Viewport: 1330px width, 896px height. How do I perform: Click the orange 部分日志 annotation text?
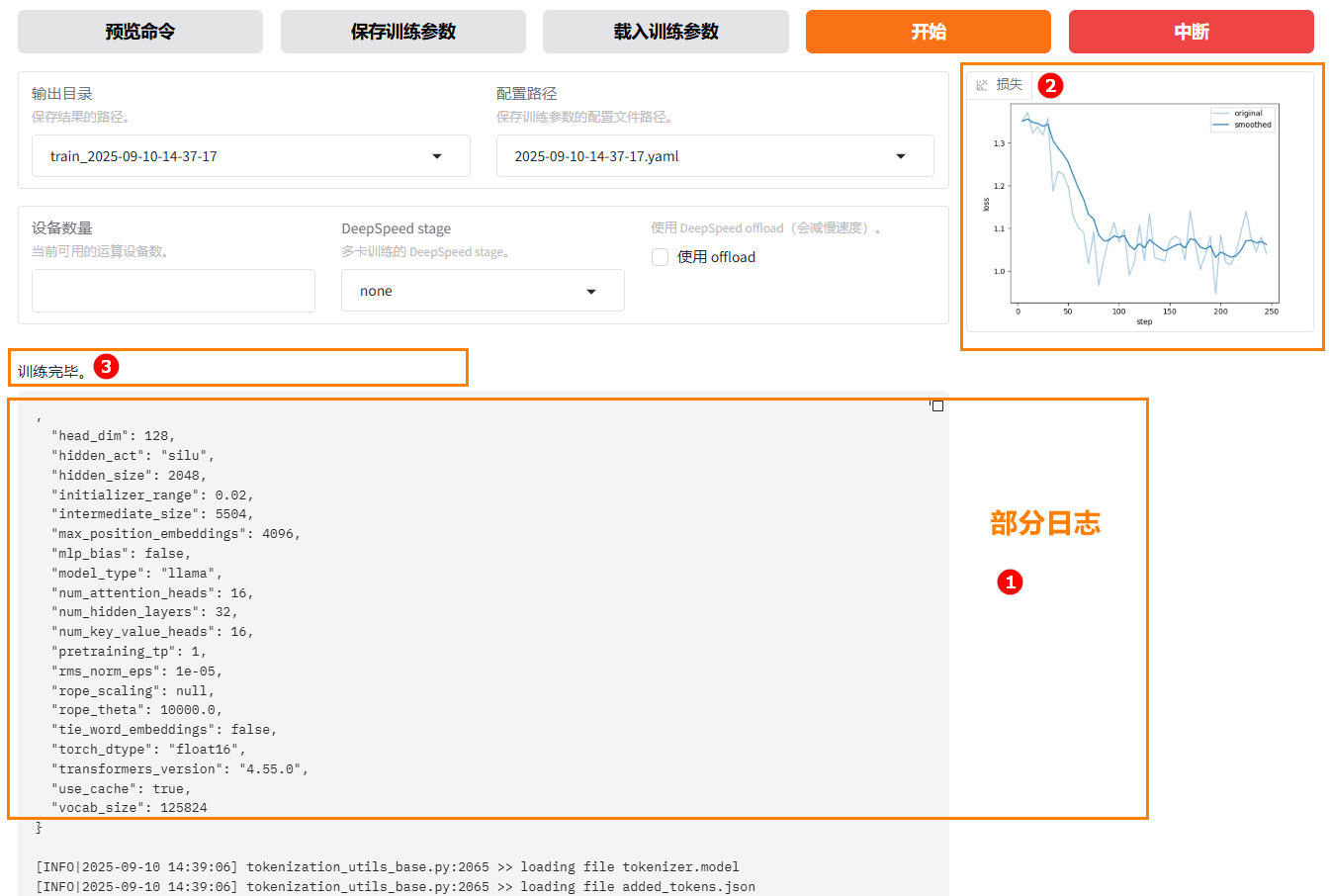coord(1045,523)
